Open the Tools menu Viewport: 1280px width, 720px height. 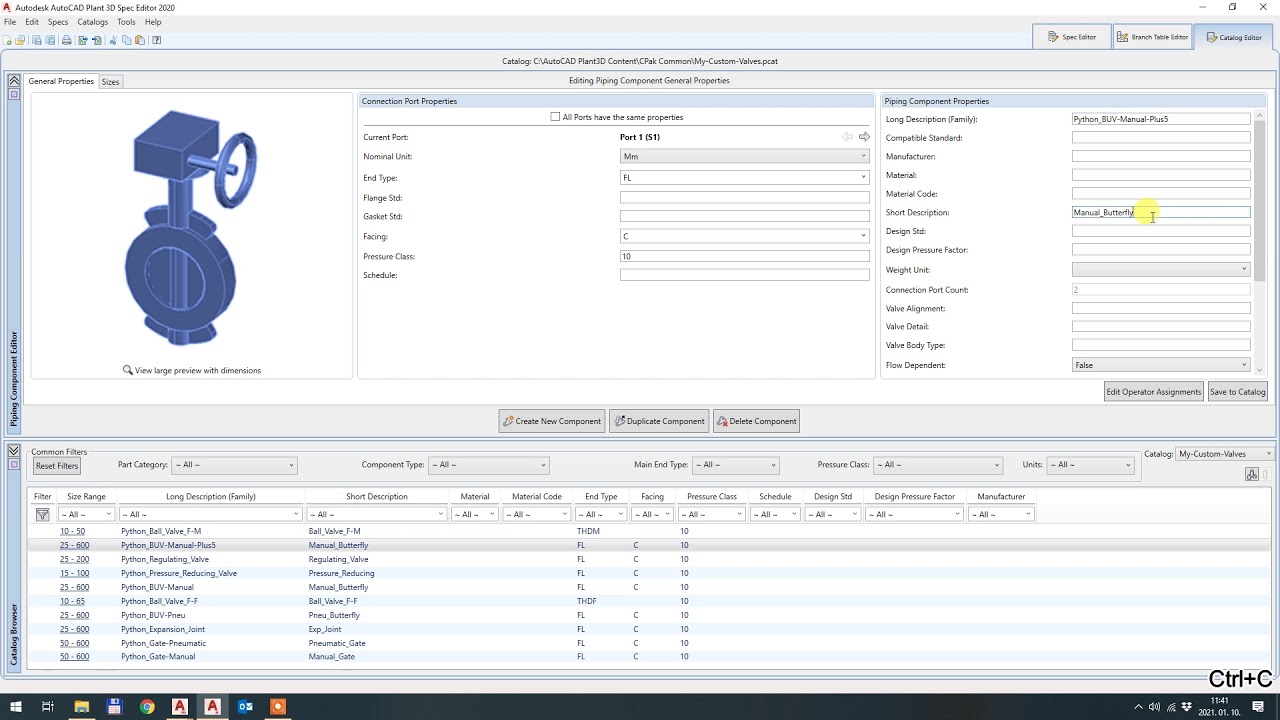click(x=126, y=22)
